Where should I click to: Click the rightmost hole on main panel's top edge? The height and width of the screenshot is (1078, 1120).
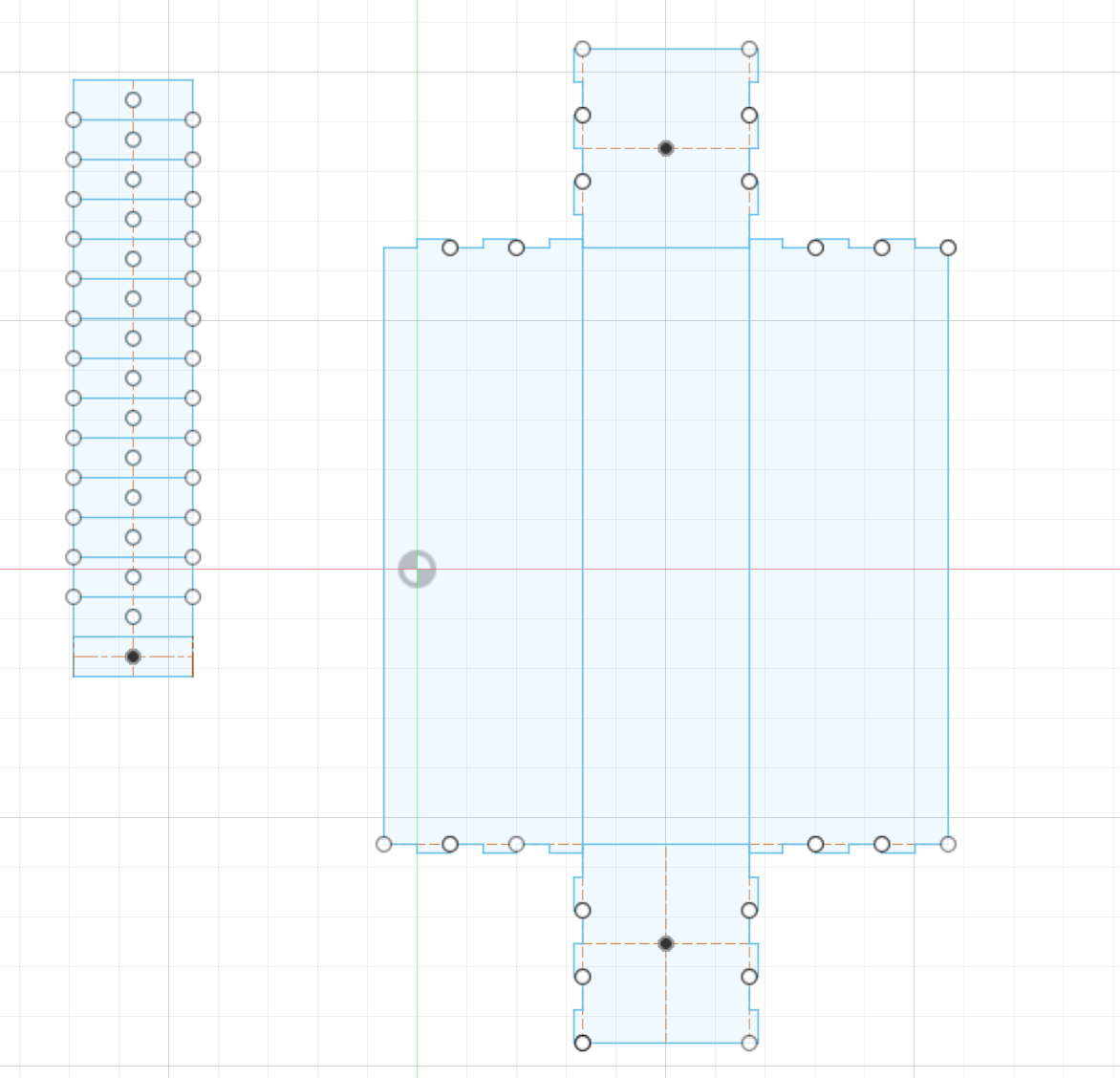coord(946,248)
